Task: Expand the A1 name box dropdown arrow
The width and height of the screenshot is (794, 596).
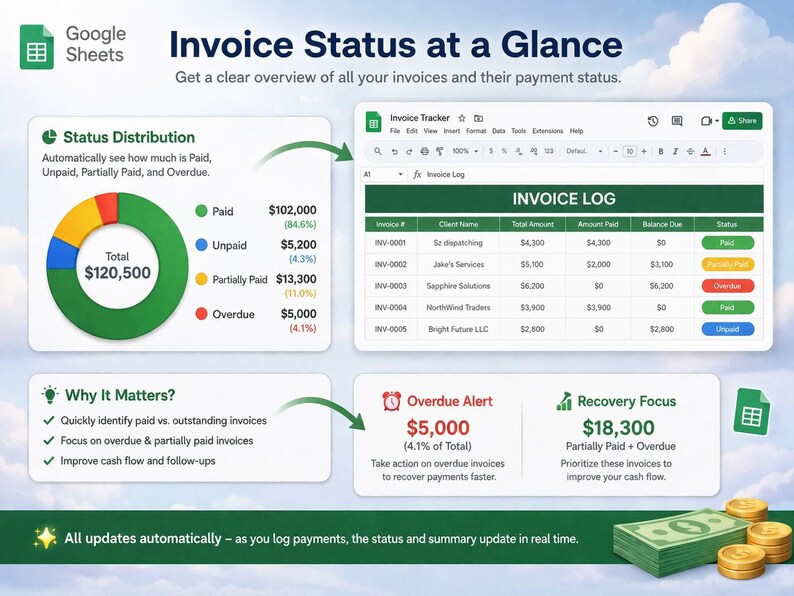Action: point(400,174)
